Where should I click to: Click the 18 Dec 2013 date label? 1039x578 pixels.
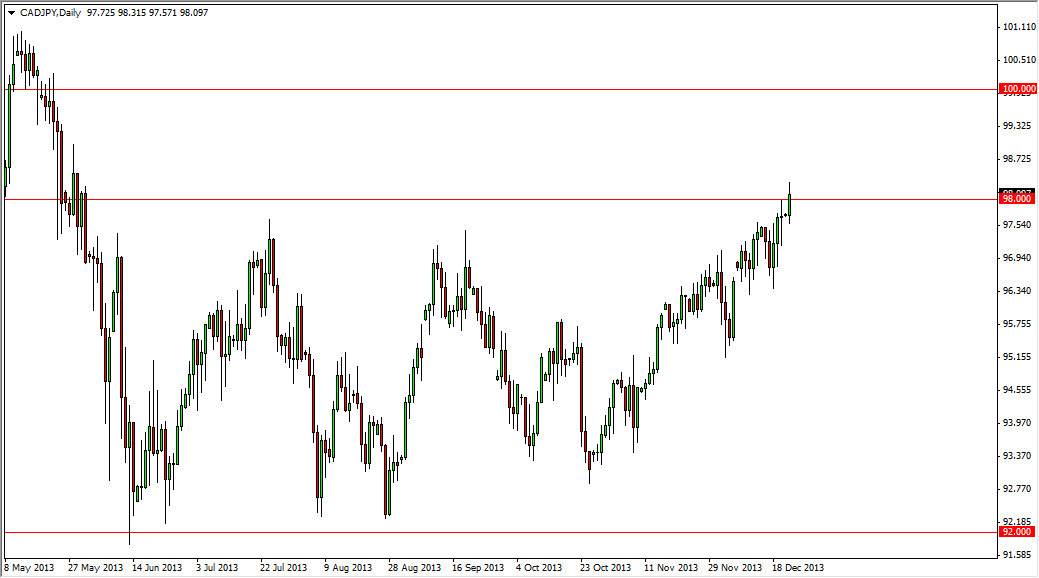[x=798, y=568]
